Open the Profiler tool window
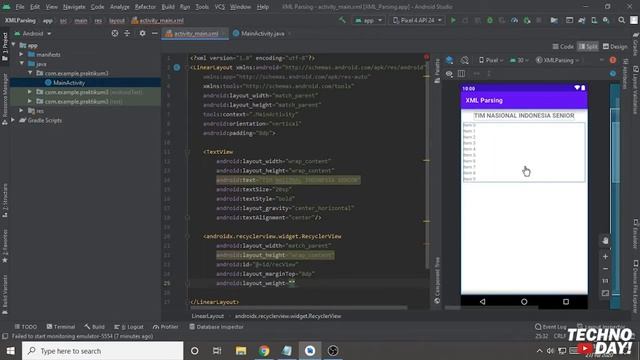640x360 pixels. coord(165,327)
